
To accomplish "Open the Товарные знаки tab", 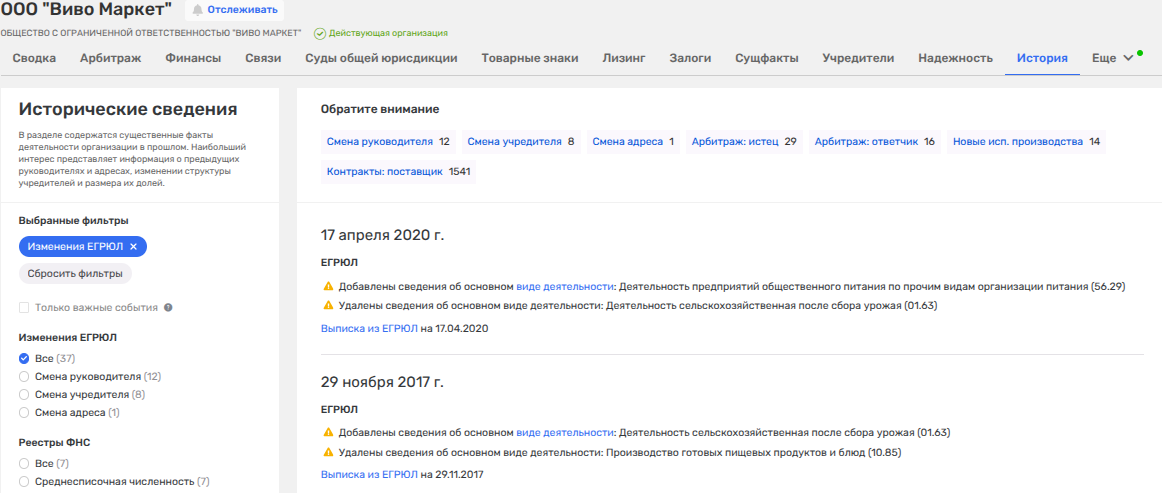I will (x=529, y=58).
